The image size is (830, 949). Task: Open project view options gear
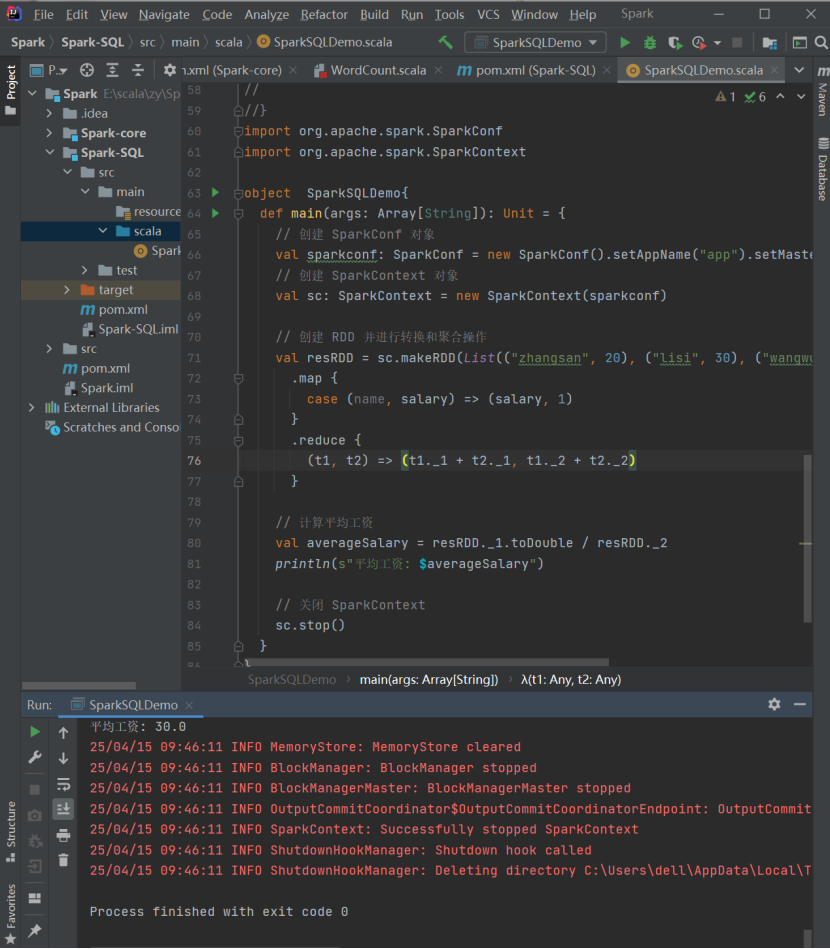pyautogui.click(x=170, y=70)
